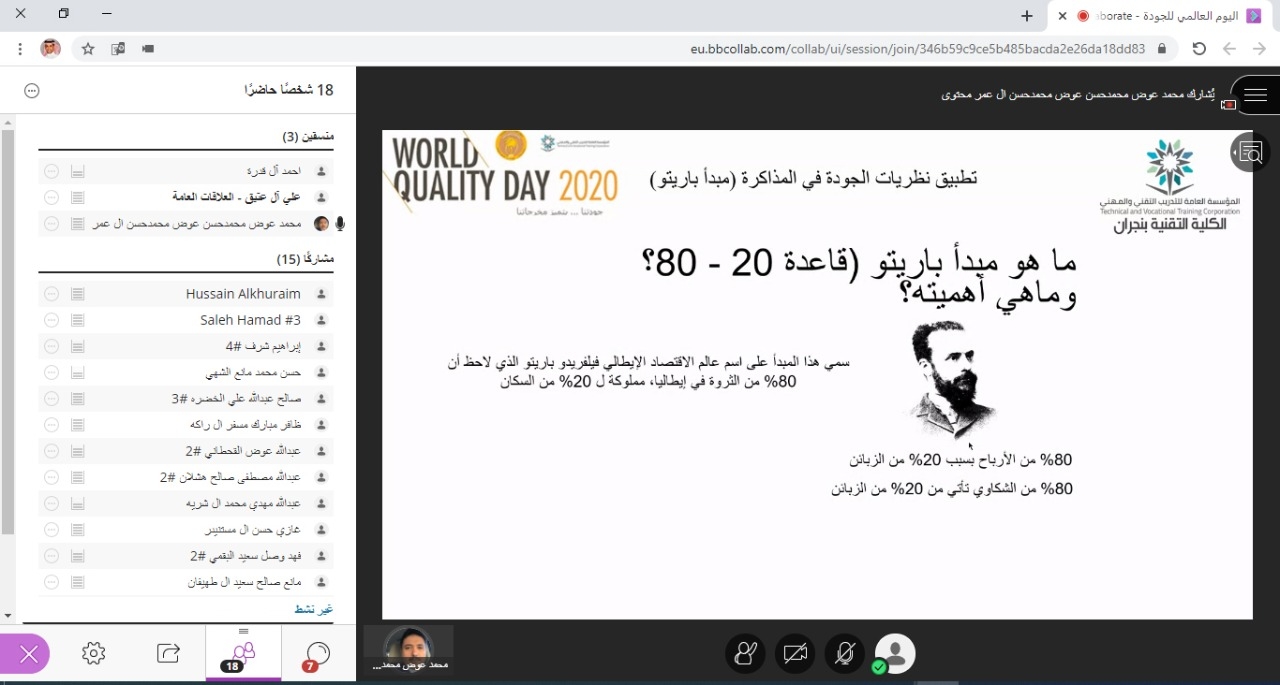This screenshot has width=1280, height=685.
Task: Open the My Settings gear panel
Action: pos(94,653)
